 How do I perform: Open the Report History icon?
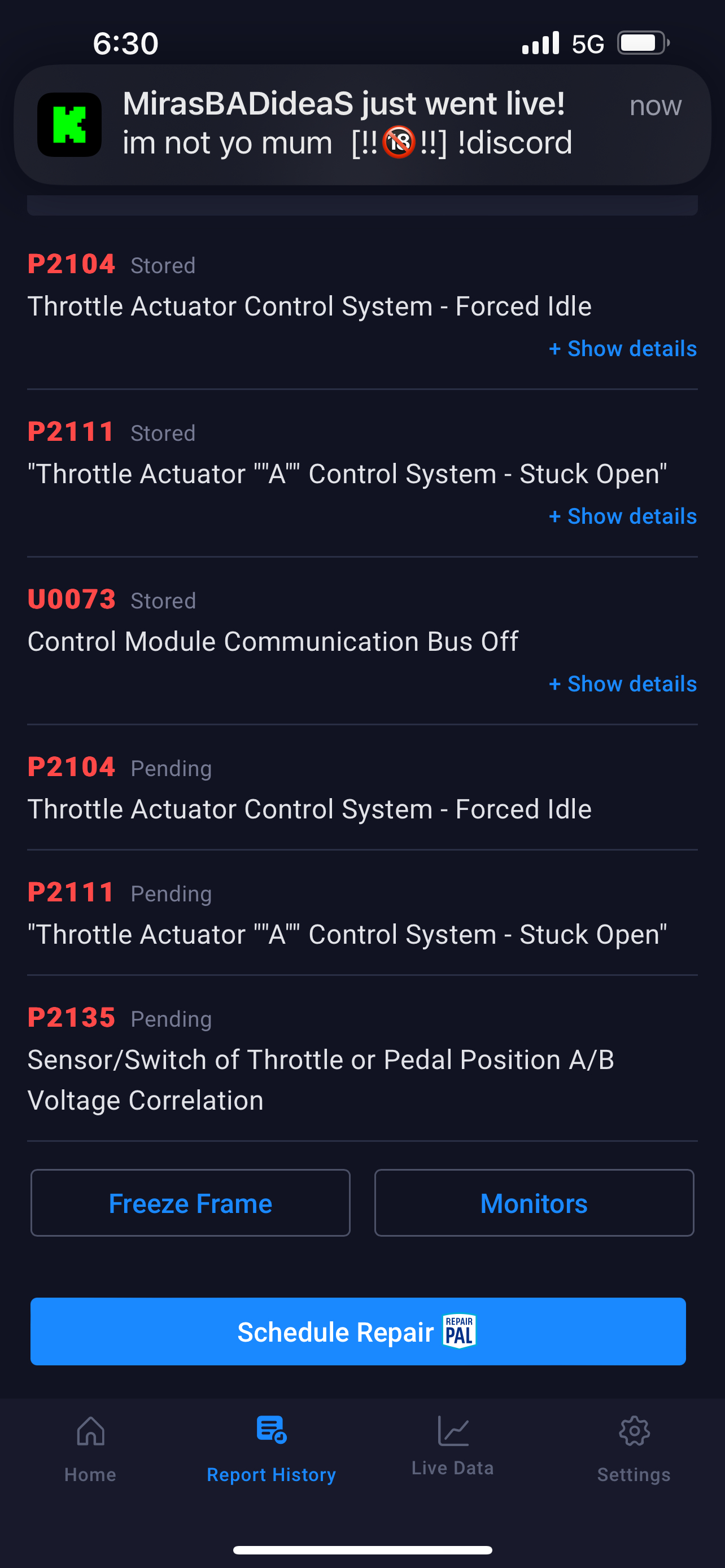(x=272, y=1429)
